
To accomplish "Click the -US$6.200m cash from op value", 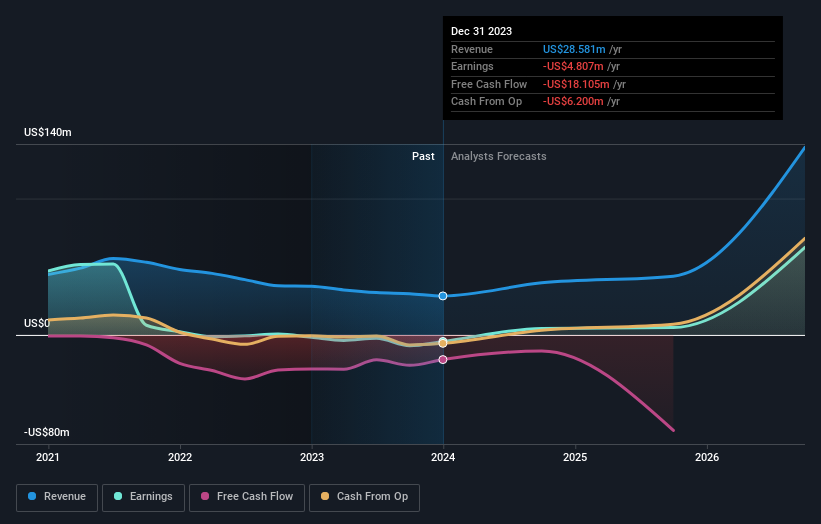I will (x=573, y=102).
